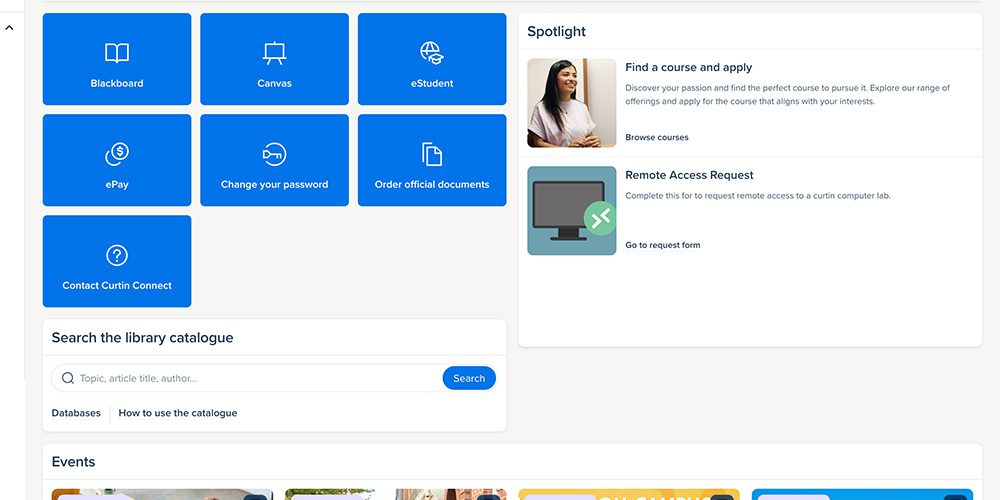Click the smiling woman course thumbnail

(x=571, y=103)
